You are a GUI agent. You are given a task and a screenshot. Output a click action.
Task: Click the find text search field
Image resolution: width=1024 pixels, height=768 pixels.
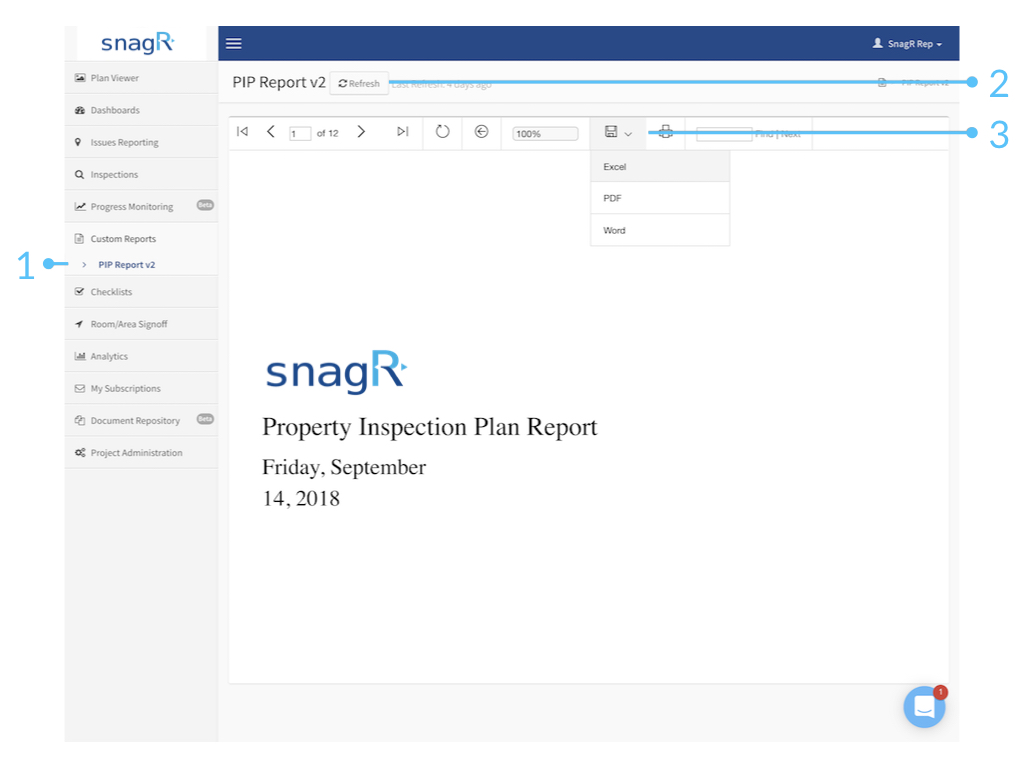click(724, 134)
